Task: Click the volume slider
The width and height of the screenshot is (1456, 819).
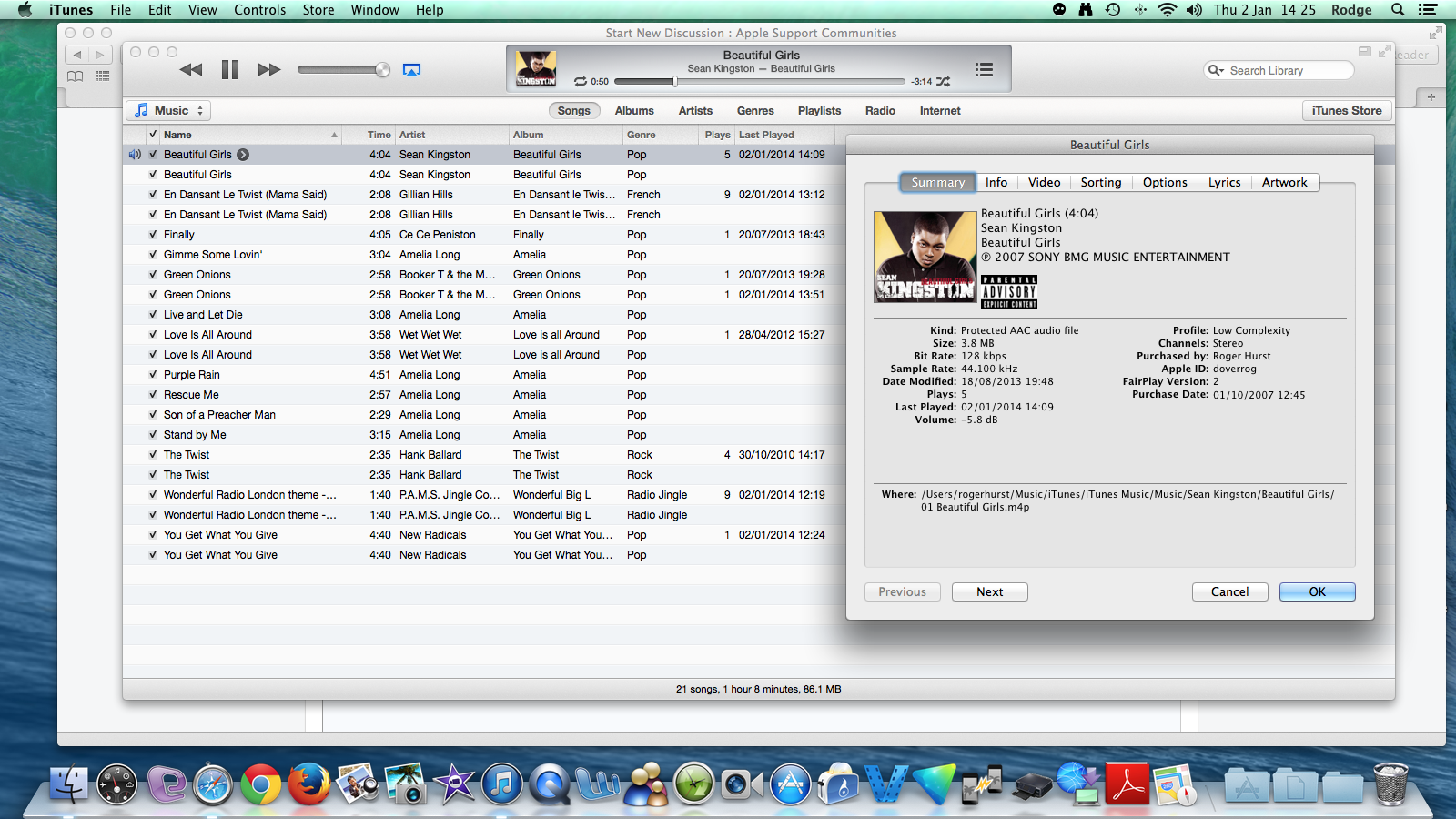Action: pyautogui.click(x=343, y=70)
